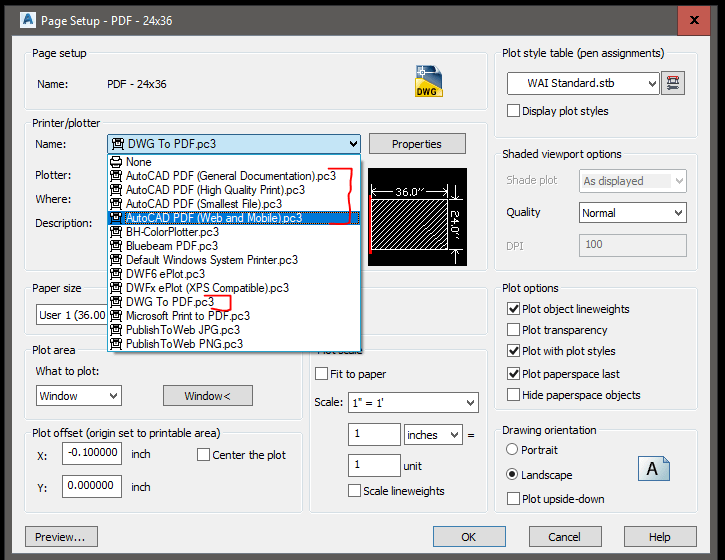The image size is (725, 560).
Task: Click the scale inches value field
Action: pos(374,435)
